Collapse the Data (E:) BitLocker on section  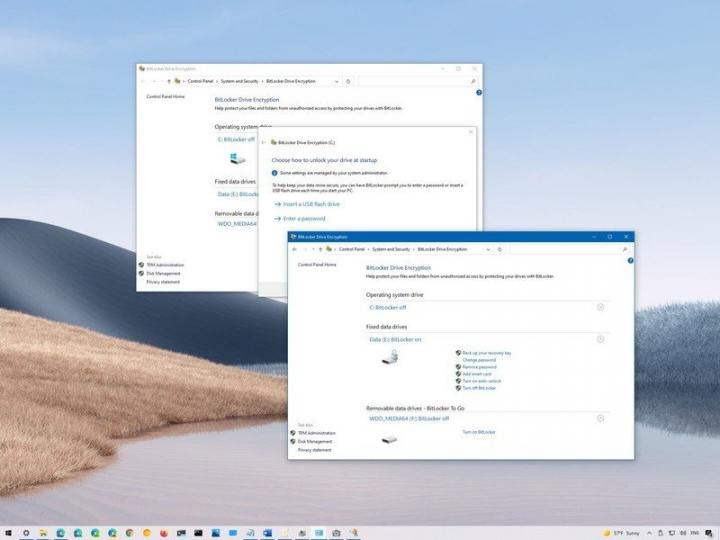point(600,339)
